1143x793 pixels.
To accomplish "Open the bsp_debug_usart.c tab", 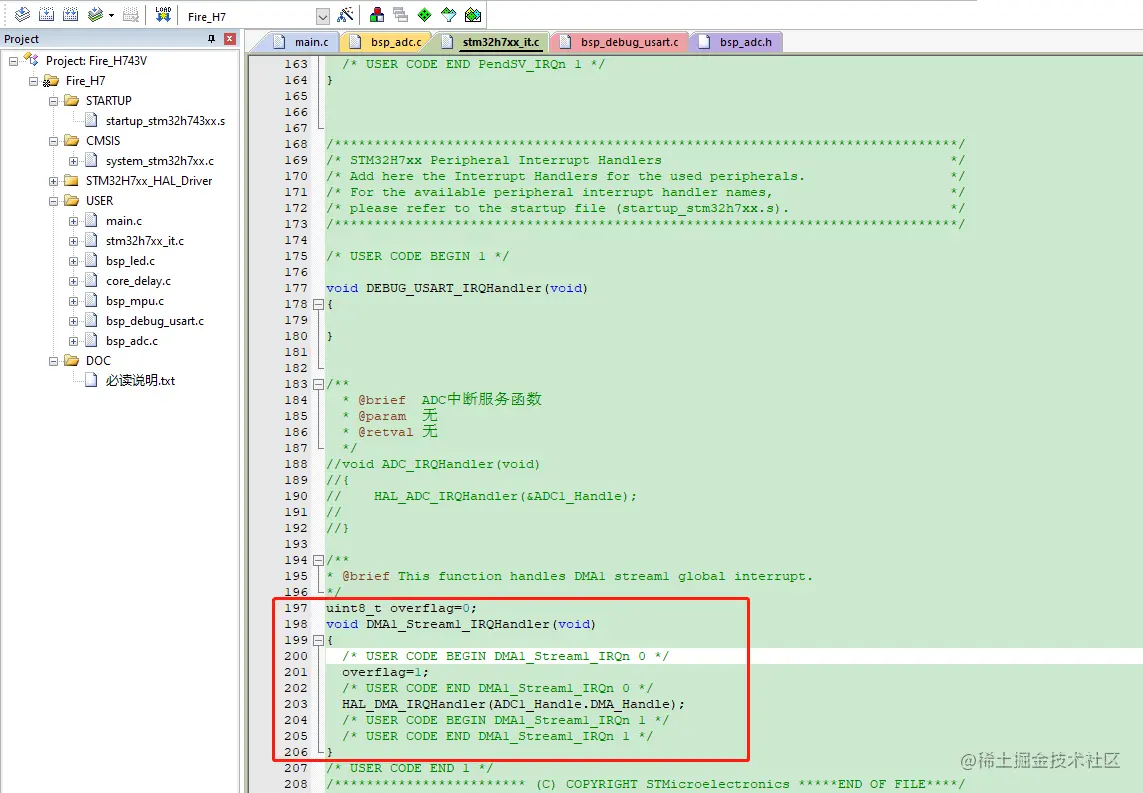I will tap(620, 42).
